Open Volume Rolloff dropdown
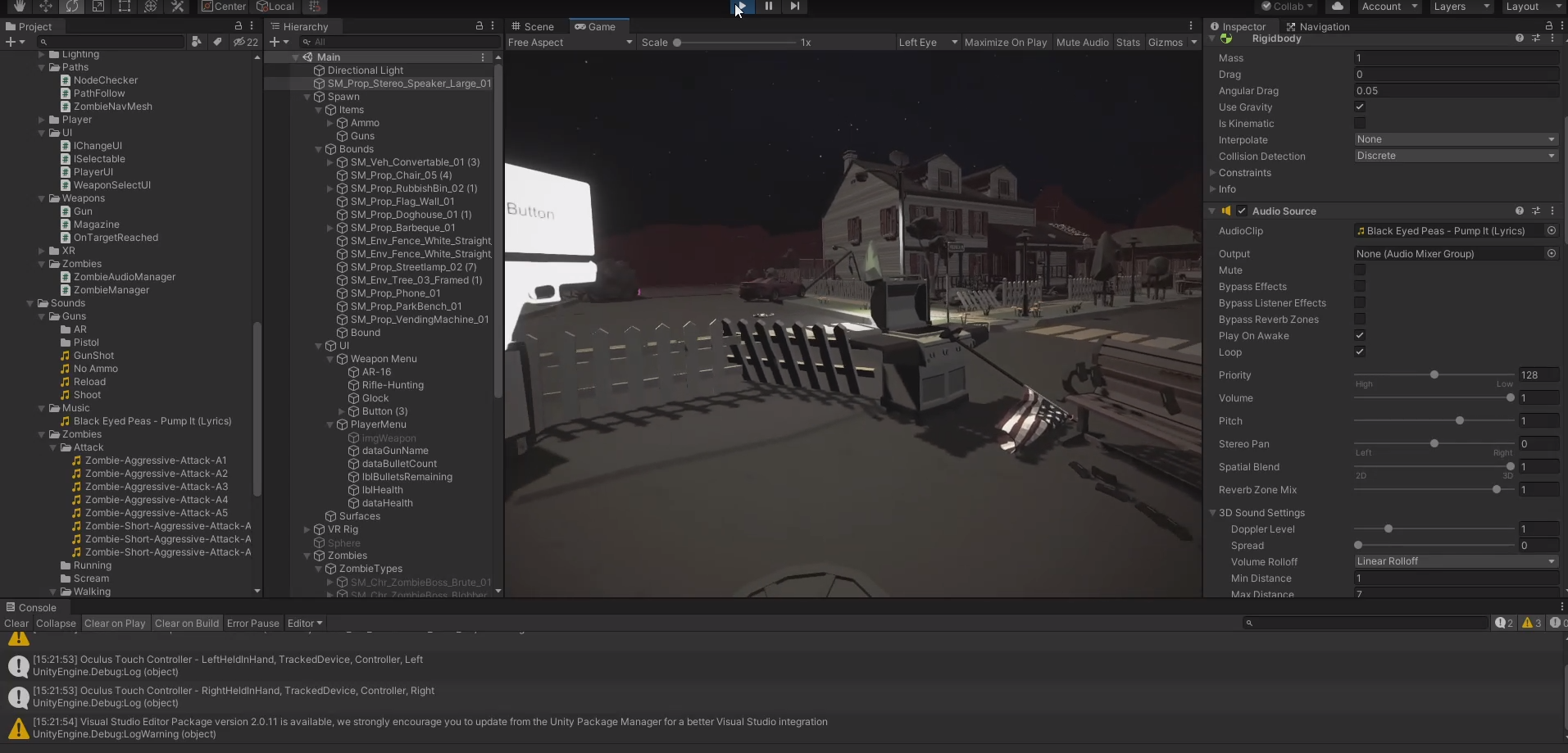Image resolution: width=1568 pixels, height=753 pixels. tap(1456, 561)
